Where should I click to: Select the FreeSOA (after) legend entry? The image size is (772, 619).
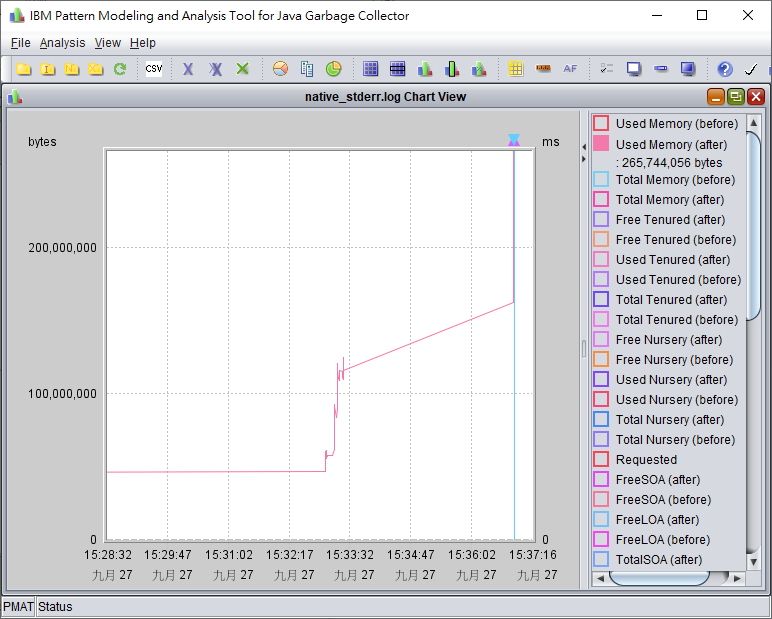click(658, 479)
